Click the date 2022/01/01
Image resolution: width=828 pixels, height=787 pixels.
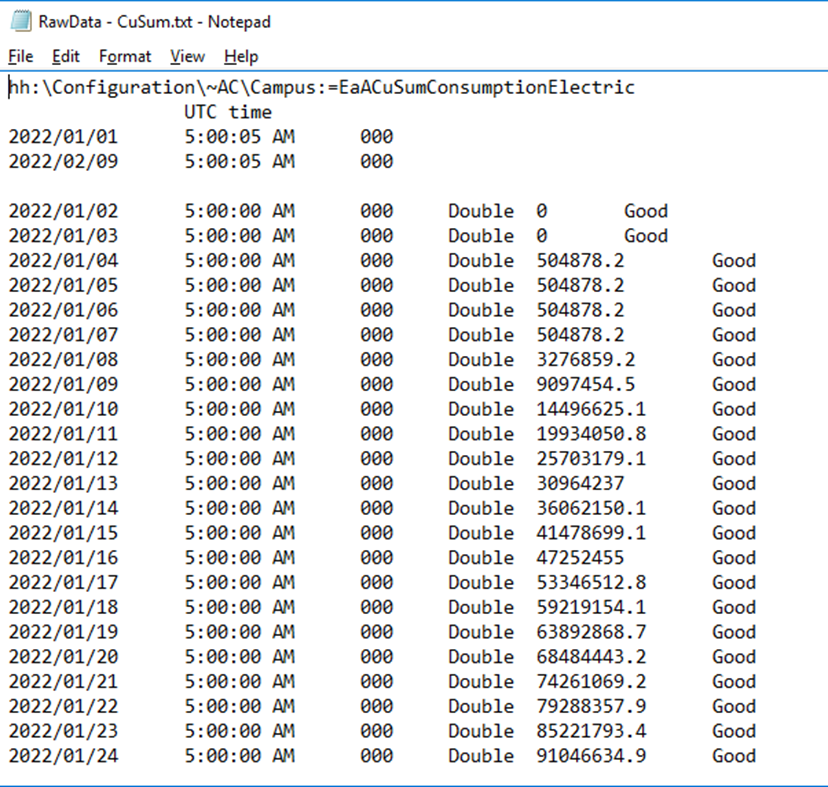point(63,137)
